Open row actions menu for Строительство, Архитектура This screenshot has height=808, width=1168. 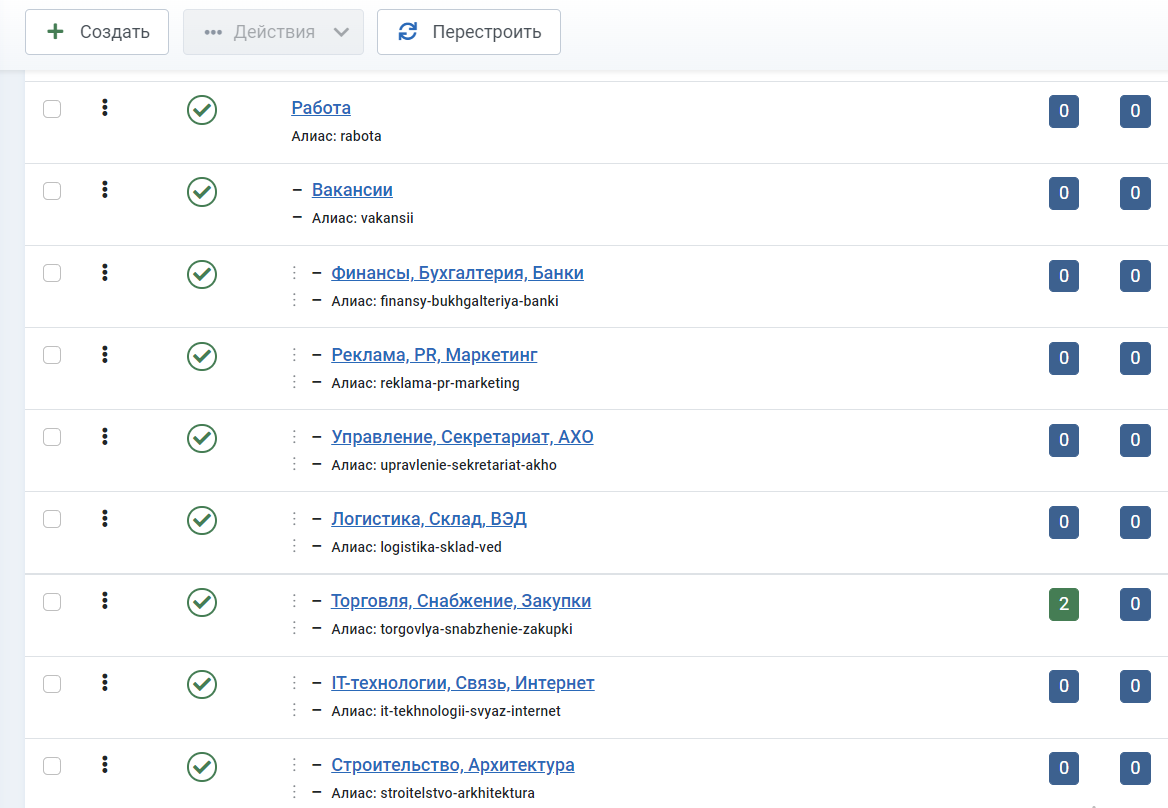104,765
